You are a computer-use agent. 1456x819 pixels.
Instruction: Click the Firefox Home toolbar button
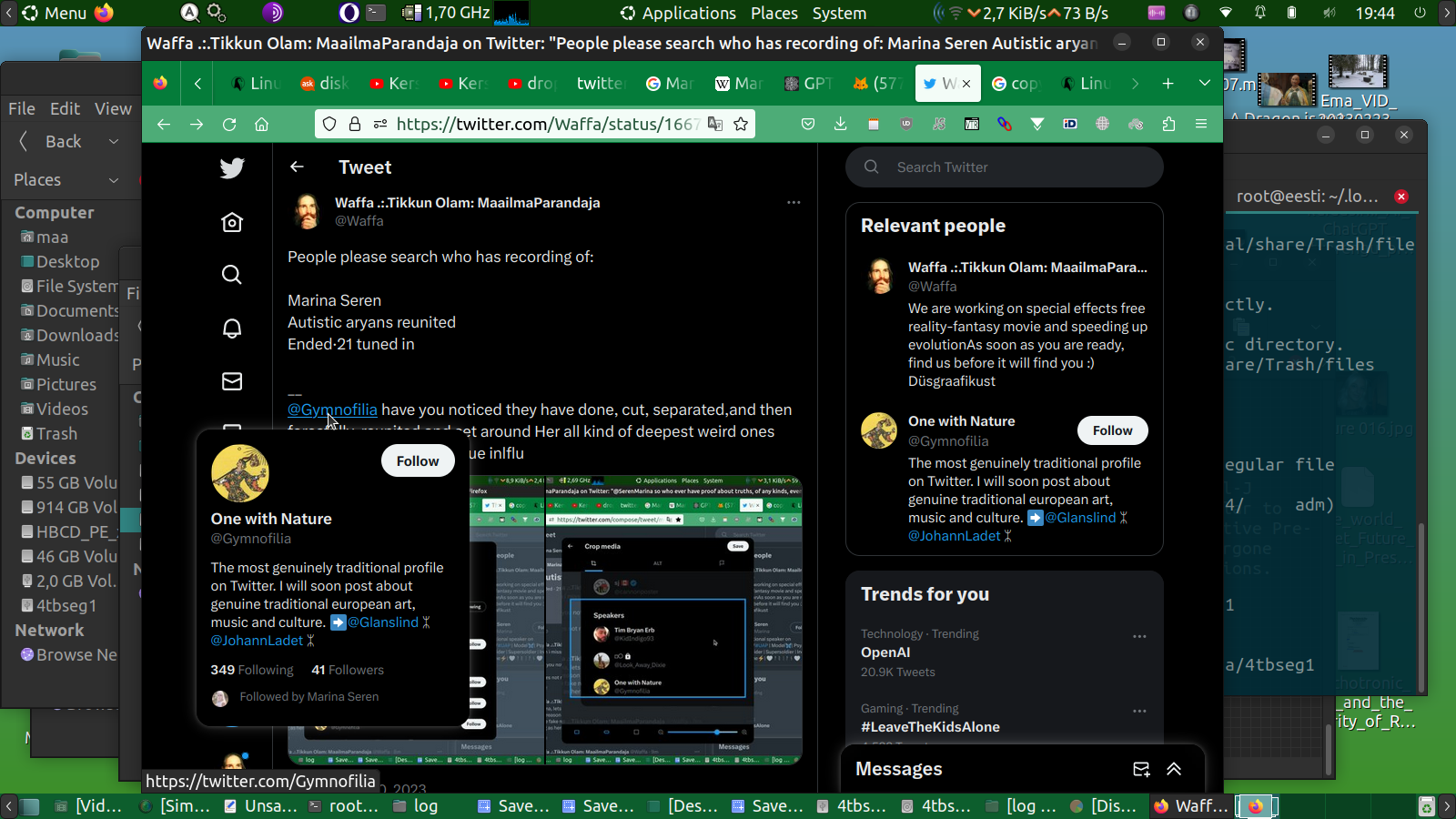262,125
